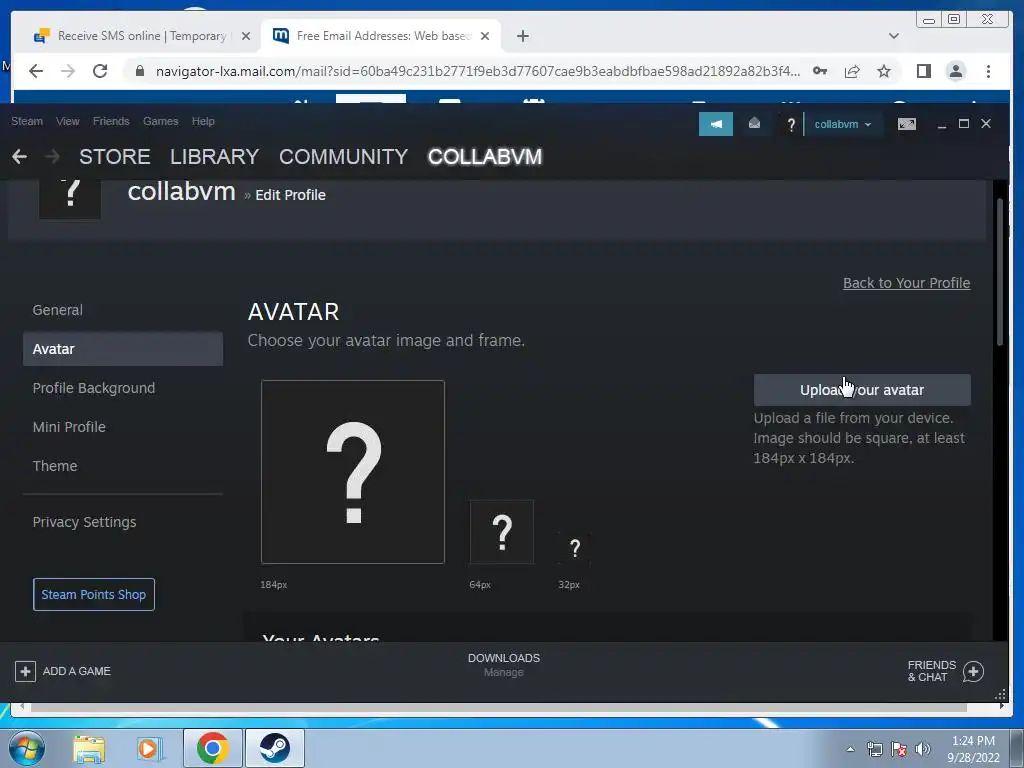The width and height of the screenshot is (1024, 768).
Task: Open File Explorer from taskbar
Action: [89, 748]
